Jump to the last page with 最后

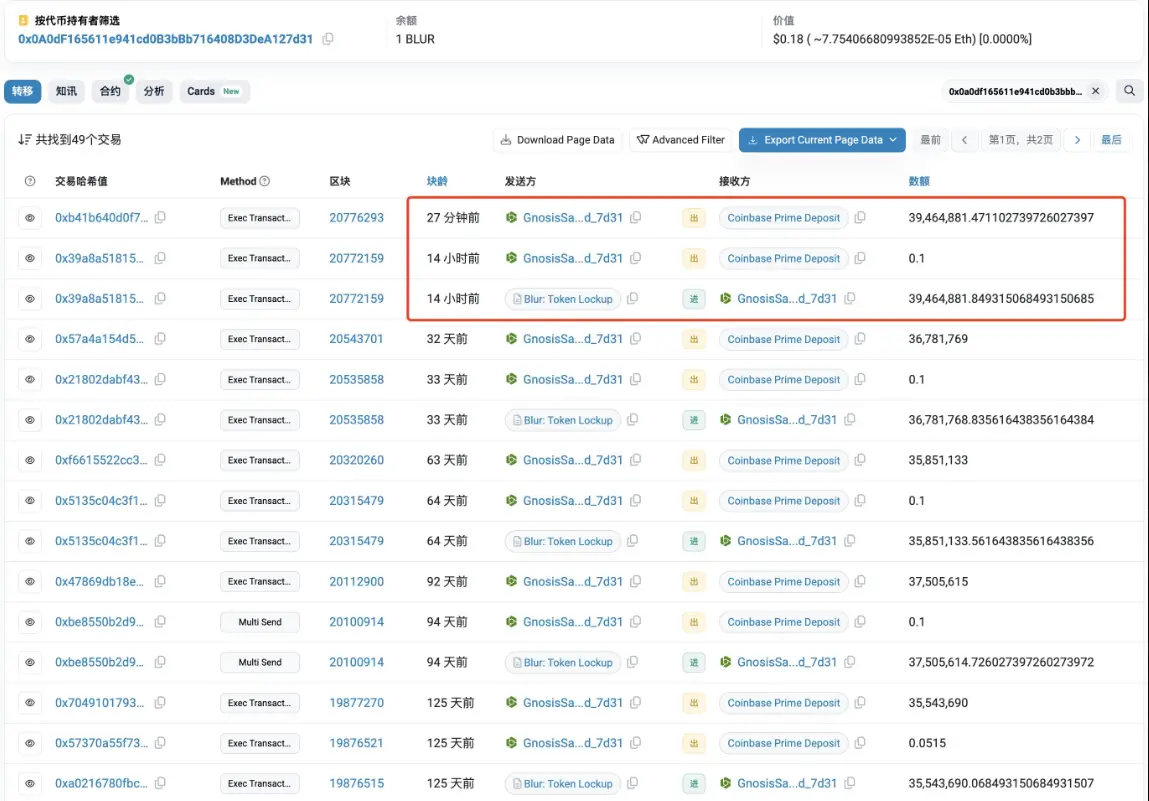1112,140
